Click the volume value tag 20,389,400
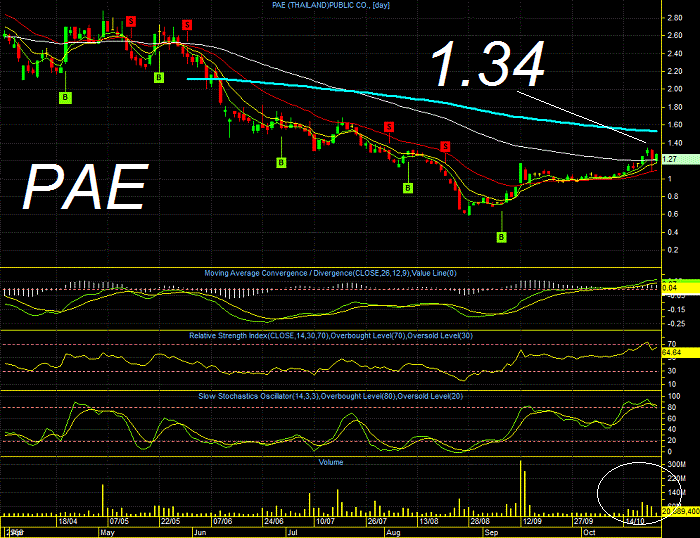Viewport: 700px width, 538px height. 680,511
